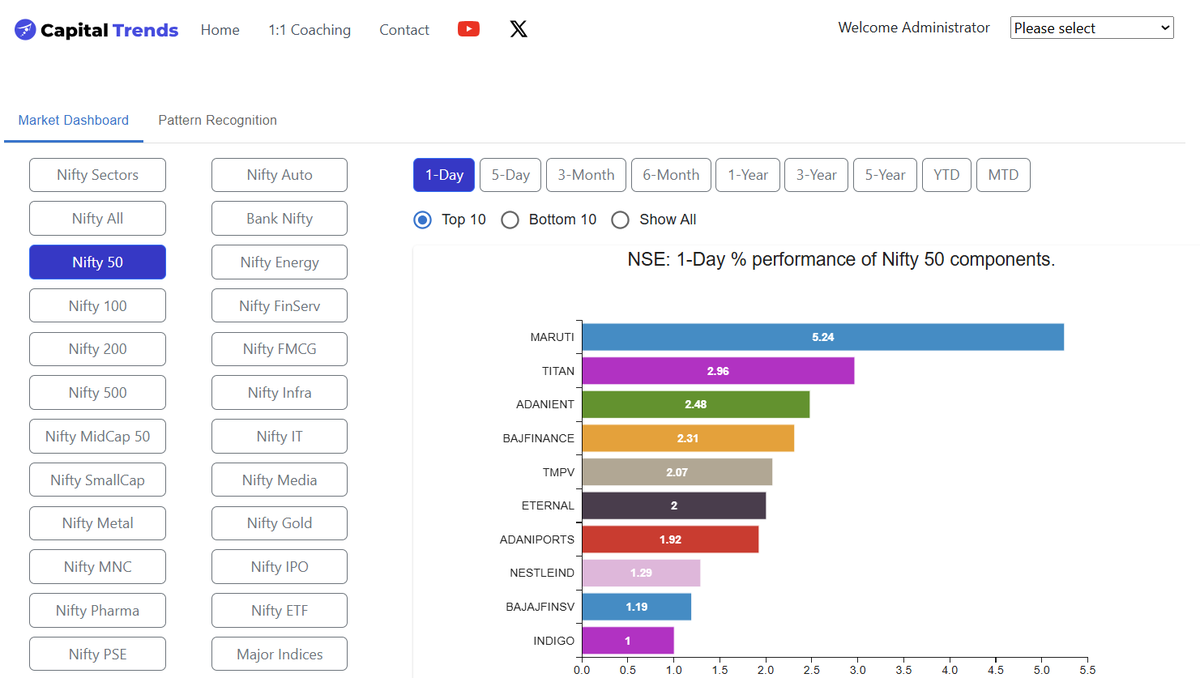Image resolution: width=1200 pixels, height=678 pixels.
Task: Select the Nifty Infra button
Action: [280, 393]
